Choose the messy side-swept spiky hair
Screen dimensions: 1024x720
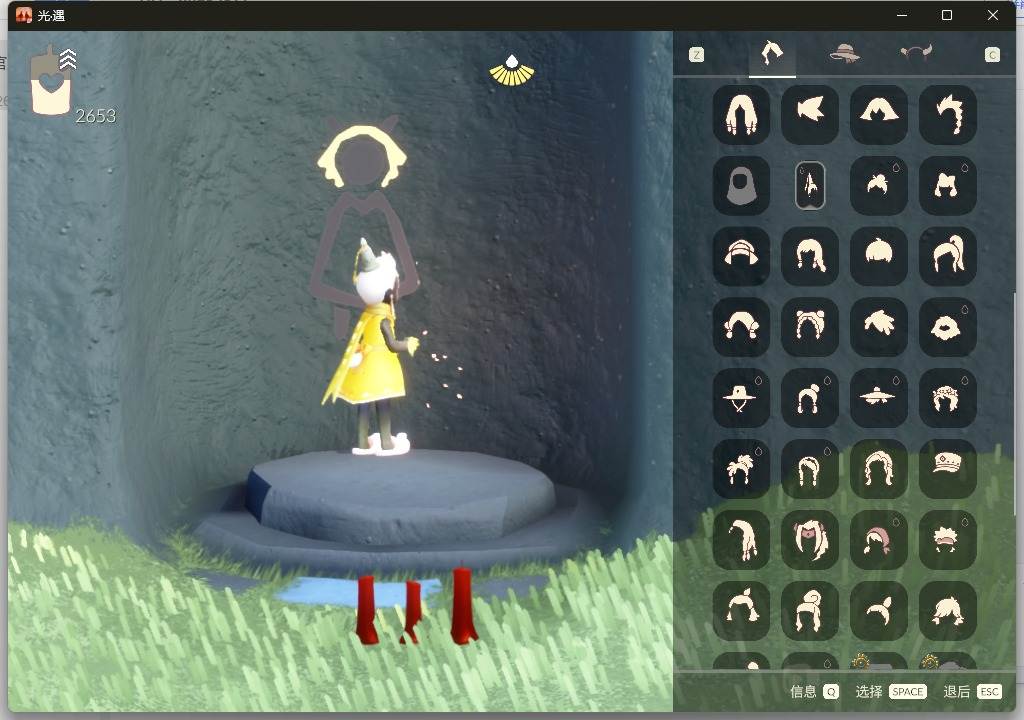pos(879,327)
